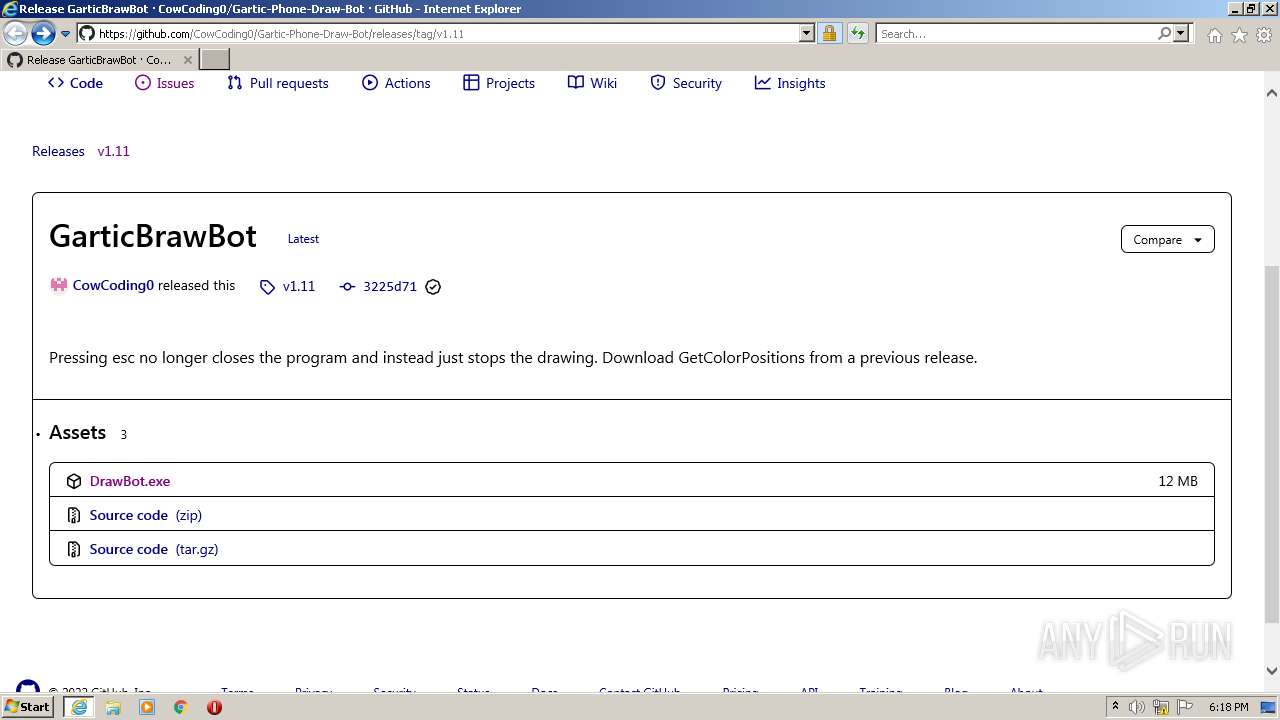This screenshot has height=720, width=1280.
Task: Open the CowCoding0 user profile link
Action: pyautogui.click(x=113, y=285)
